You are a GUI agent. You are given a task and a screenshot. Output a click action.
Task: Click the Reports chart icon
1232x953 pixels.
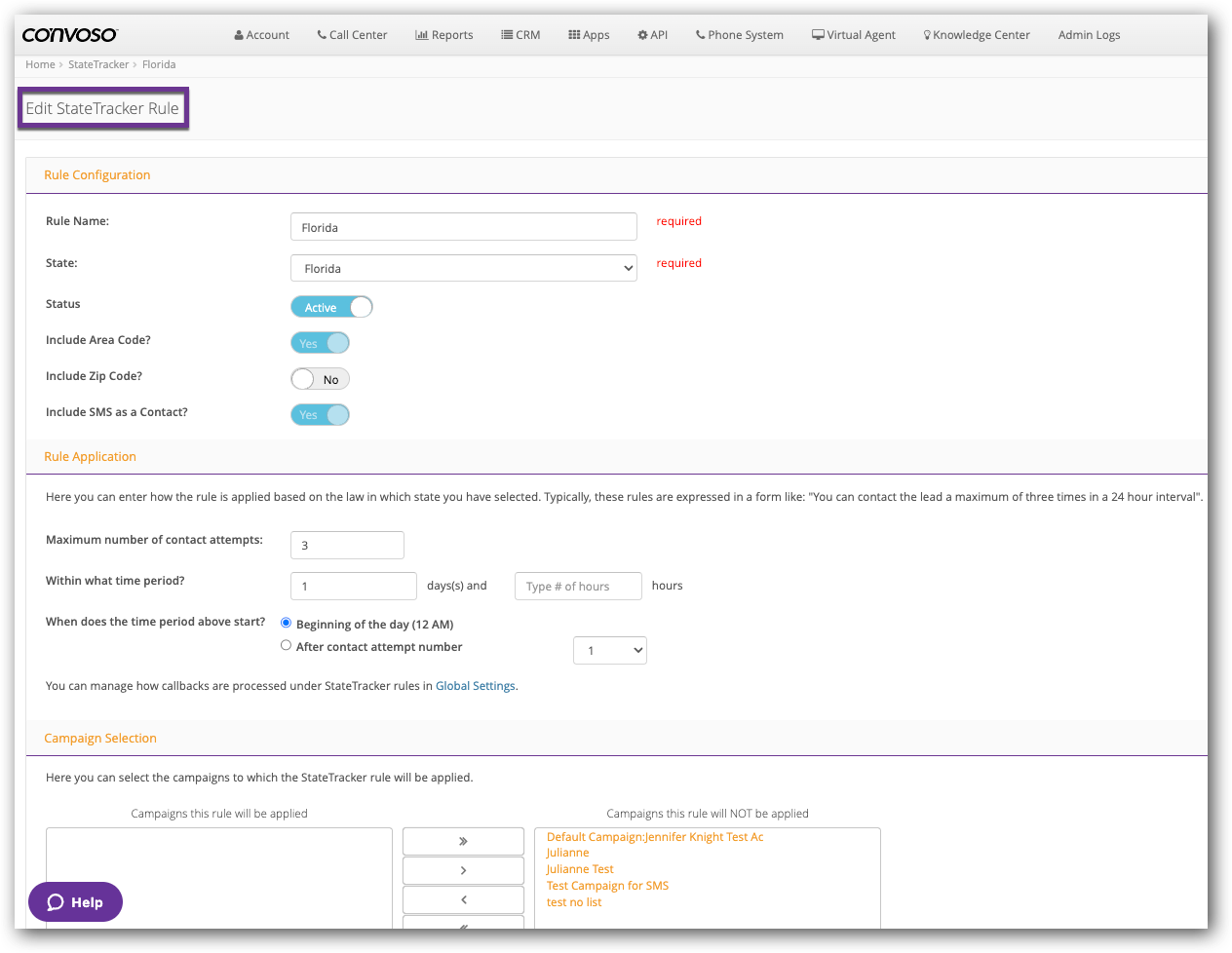pos(421,35)
